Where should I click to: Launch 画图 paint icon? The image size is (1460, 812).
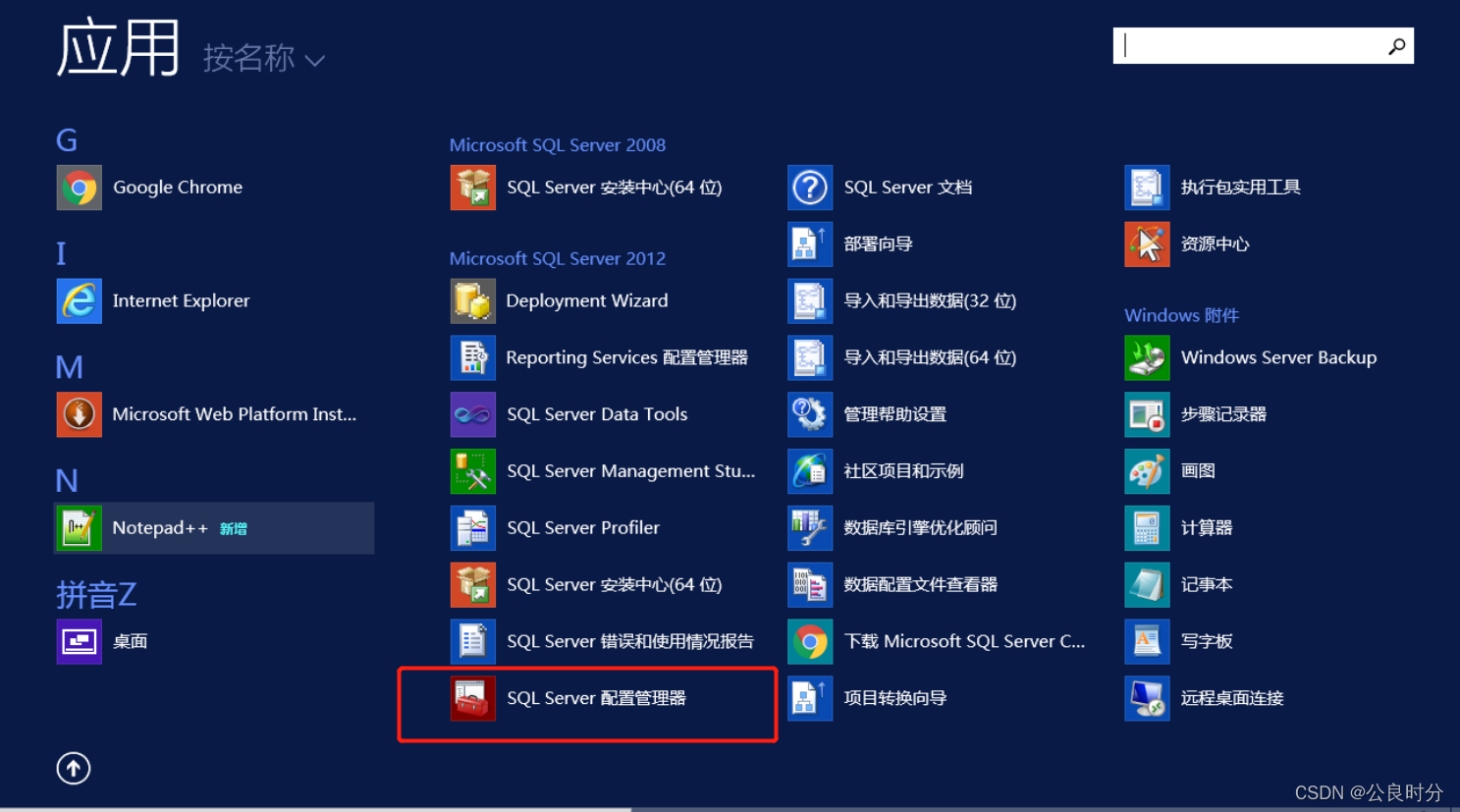tap(1147, 471)
